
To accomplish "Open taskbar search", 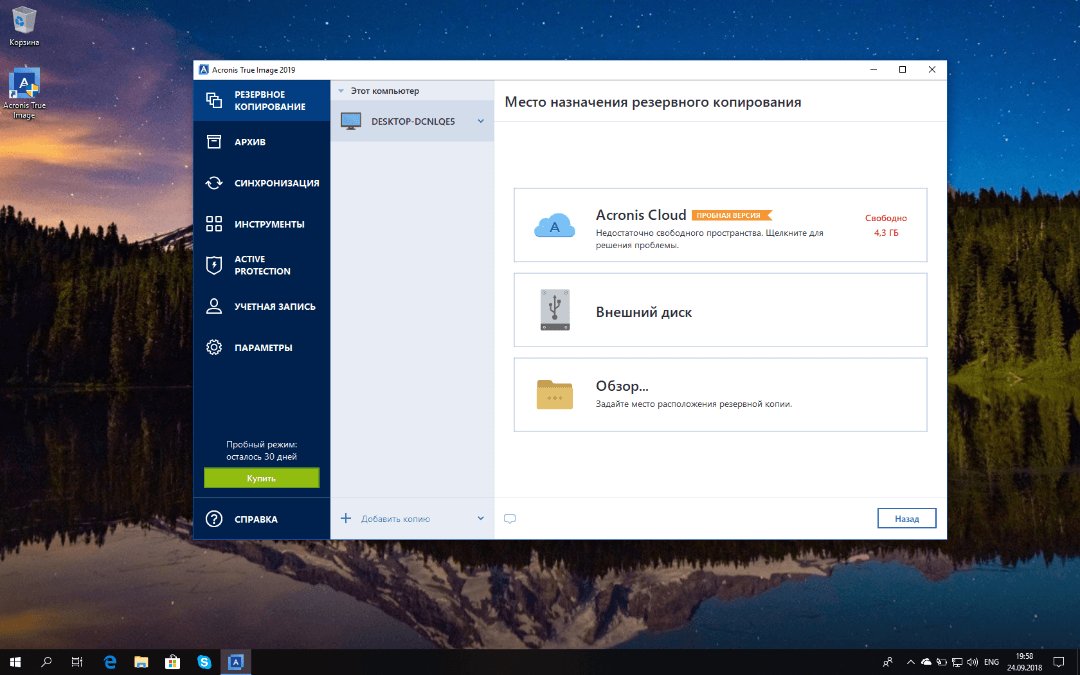I will [46, 662].
